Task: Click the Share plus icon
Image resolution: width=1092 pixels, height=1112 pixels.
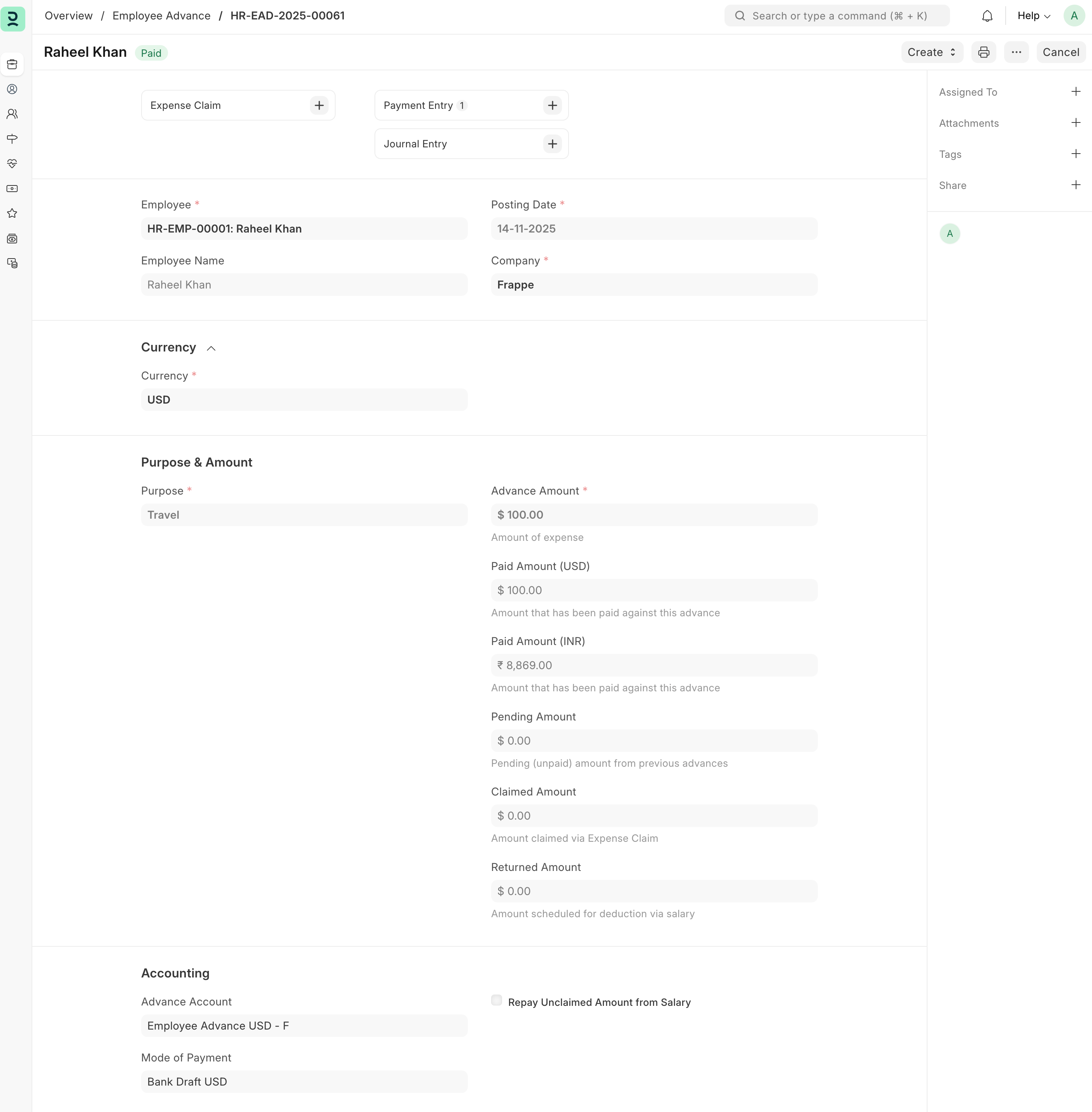Action: 1075,185
